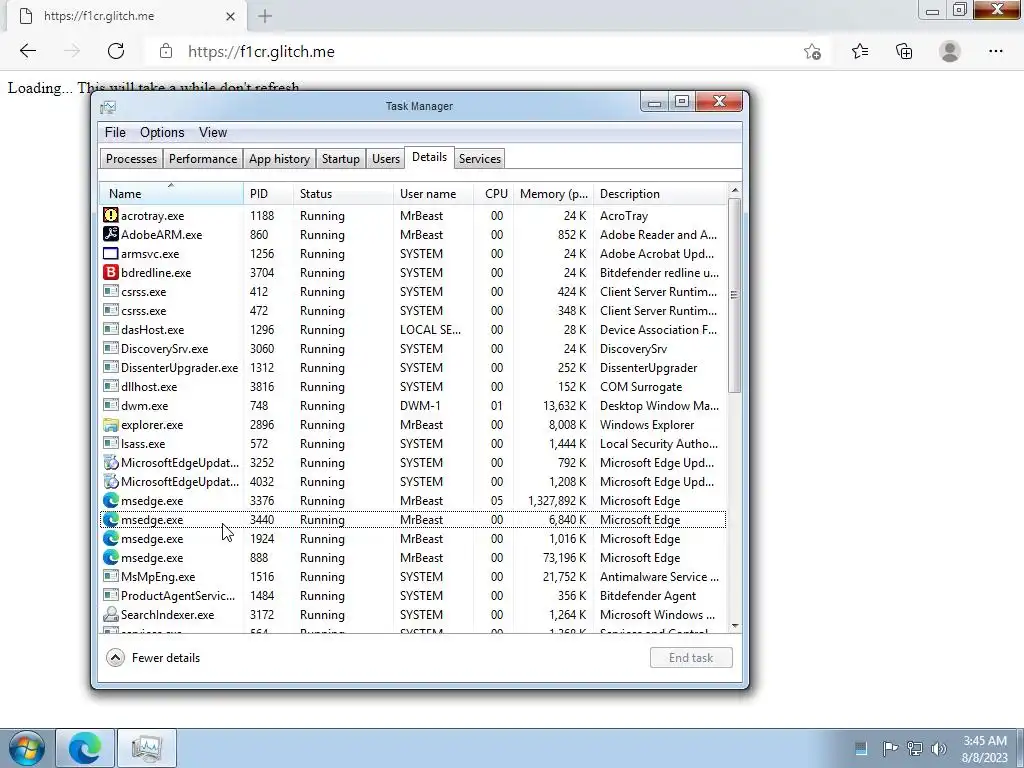Screen dimensions: 1024x768
Task: Click the volume speaker tray icon
Action: click(x=939, y=748)
